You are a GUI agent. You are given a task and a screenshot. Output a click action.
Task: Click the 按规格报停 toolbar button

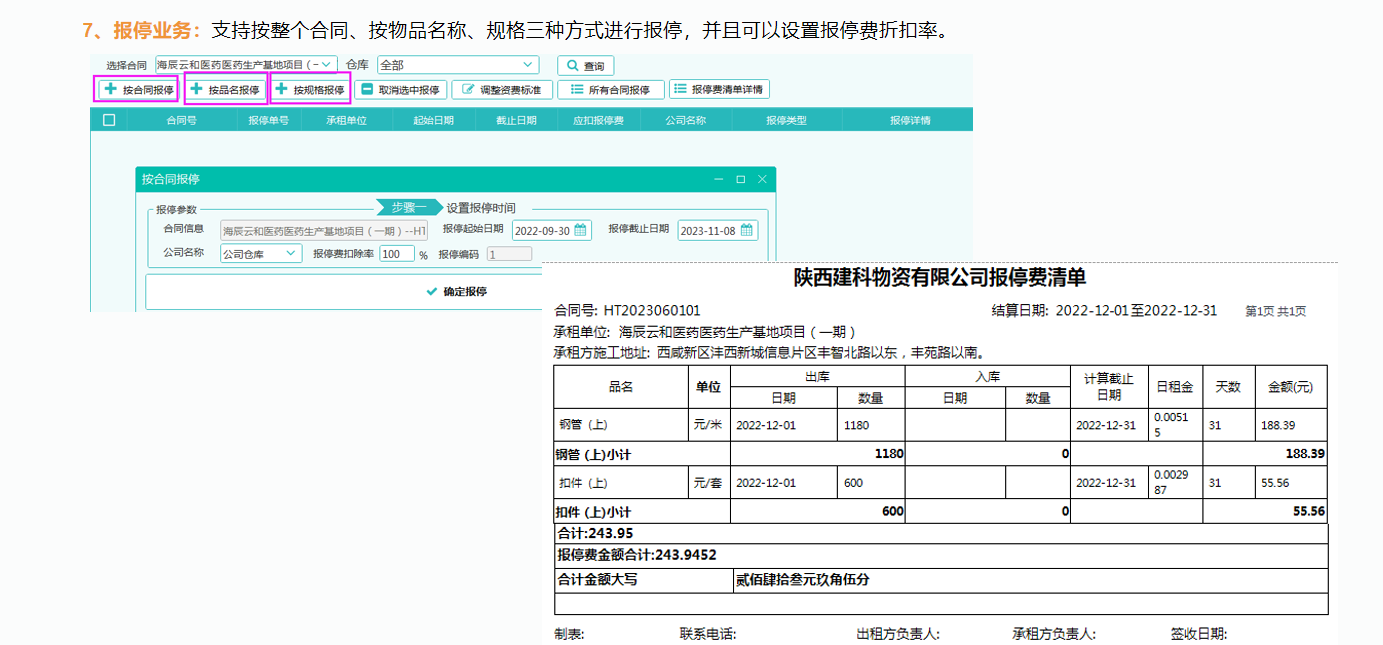(x=310, y=89)
